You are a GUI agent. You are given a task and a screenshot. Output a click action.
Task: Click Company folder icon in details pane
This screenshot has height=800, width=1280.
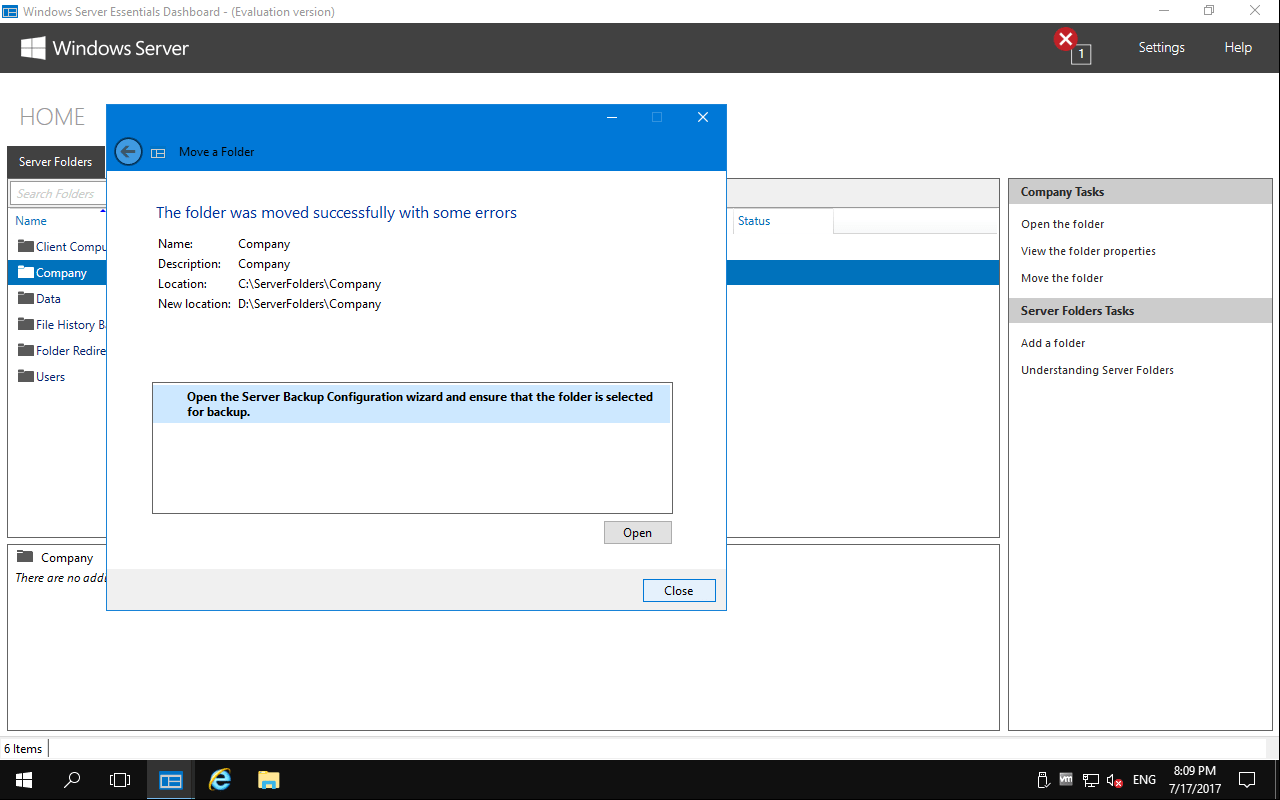25,557
